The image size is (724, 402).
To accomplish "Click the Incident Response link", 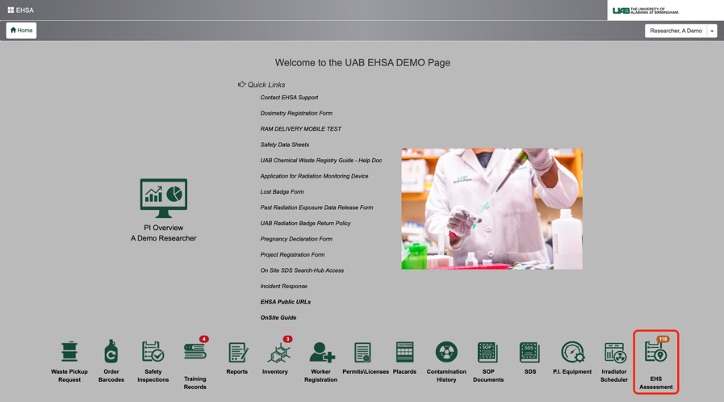I will pyautogui.click(x=284, y=286).
